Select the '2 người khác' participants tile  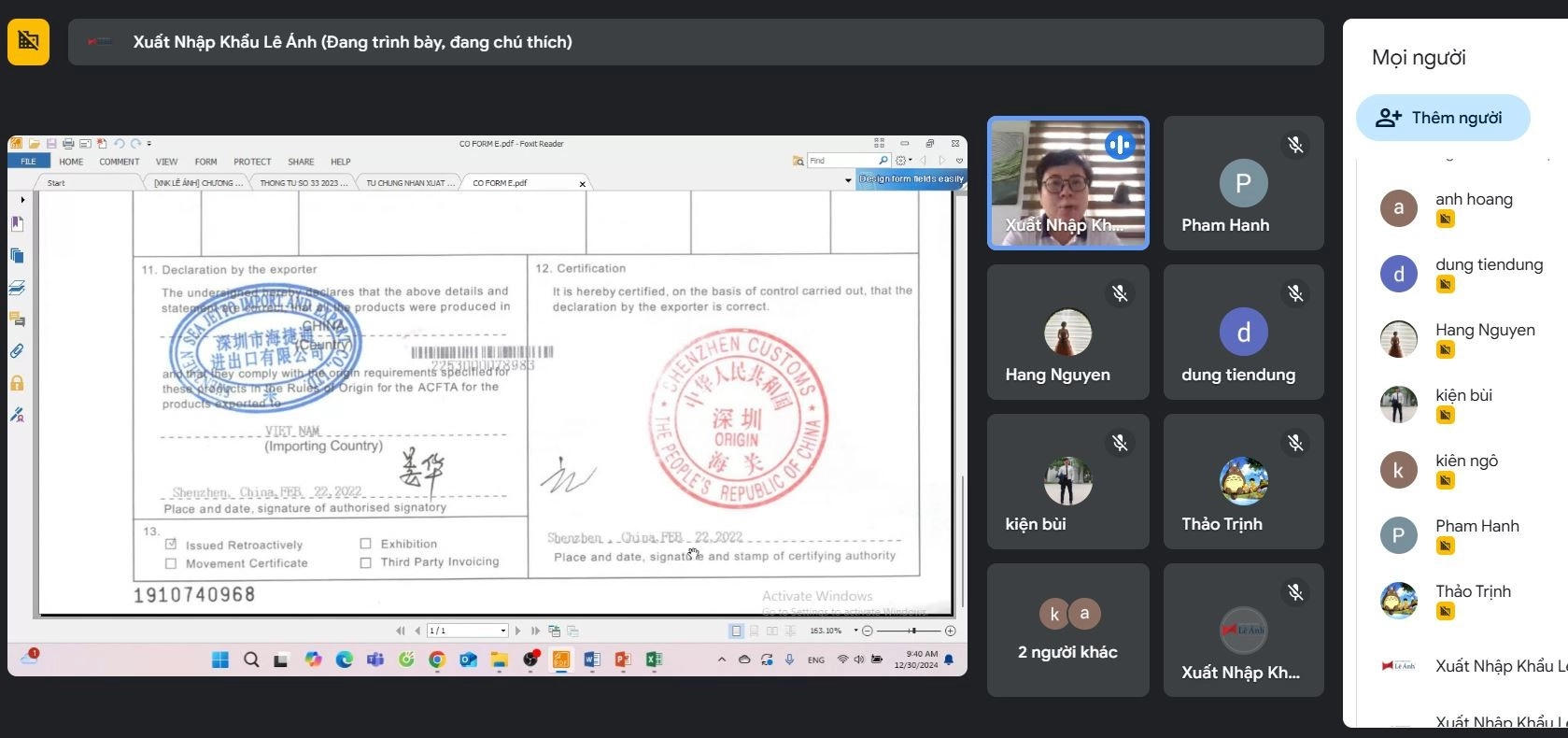(1067, 630)
